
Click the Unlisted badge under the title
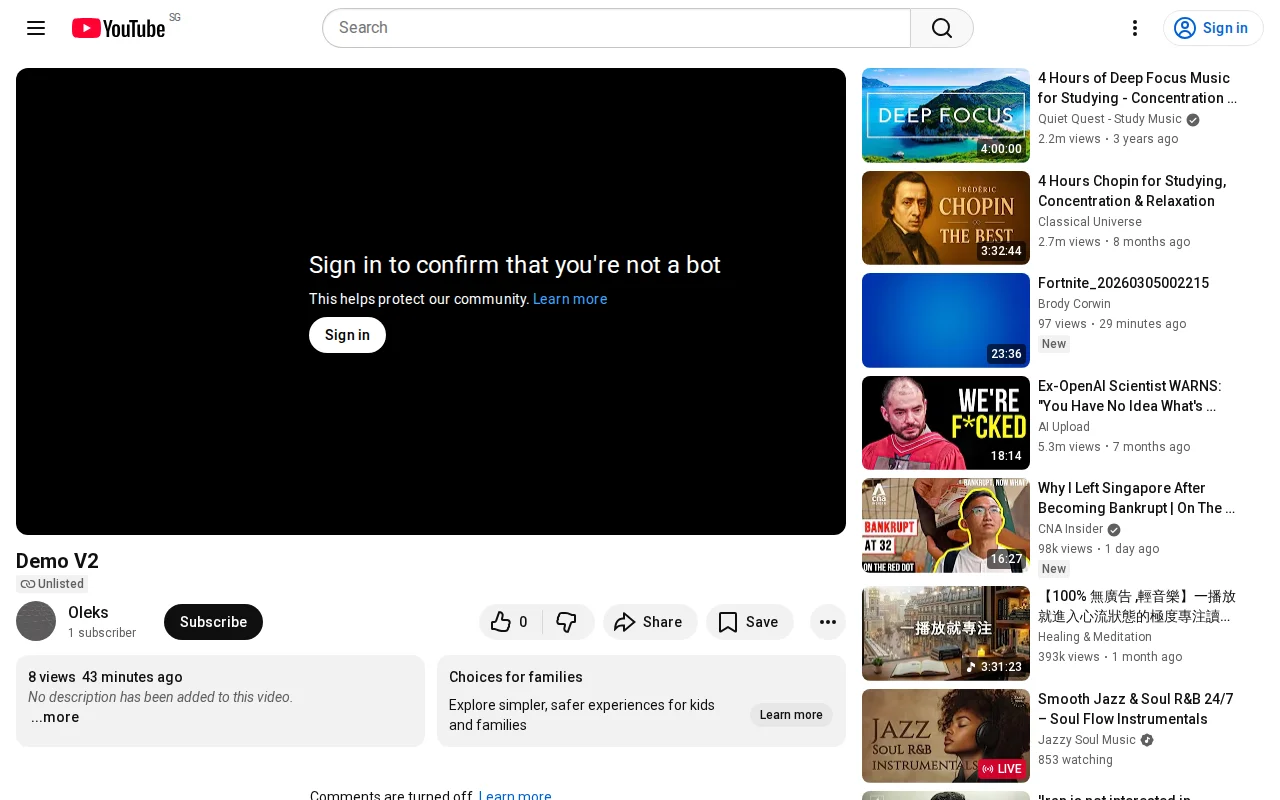click(52, 584)
